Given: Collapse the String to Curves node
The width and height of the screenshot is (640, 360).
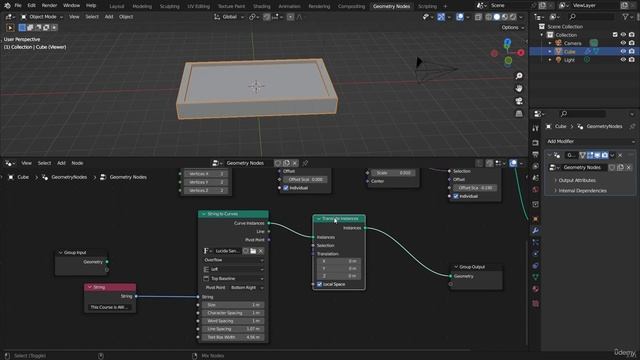Looking at the screenshot, I should [x=203, y=214].
